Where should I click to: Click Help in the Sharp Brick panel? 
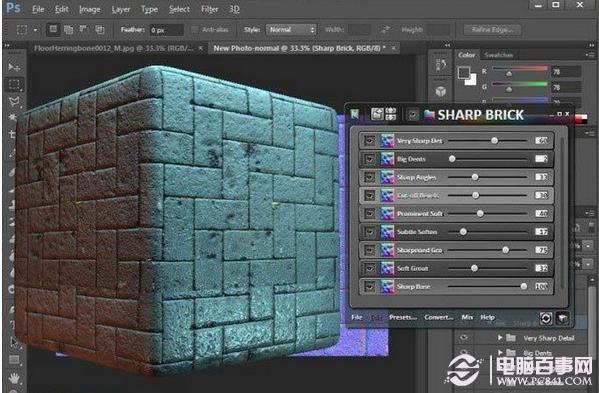click(487, 317)
